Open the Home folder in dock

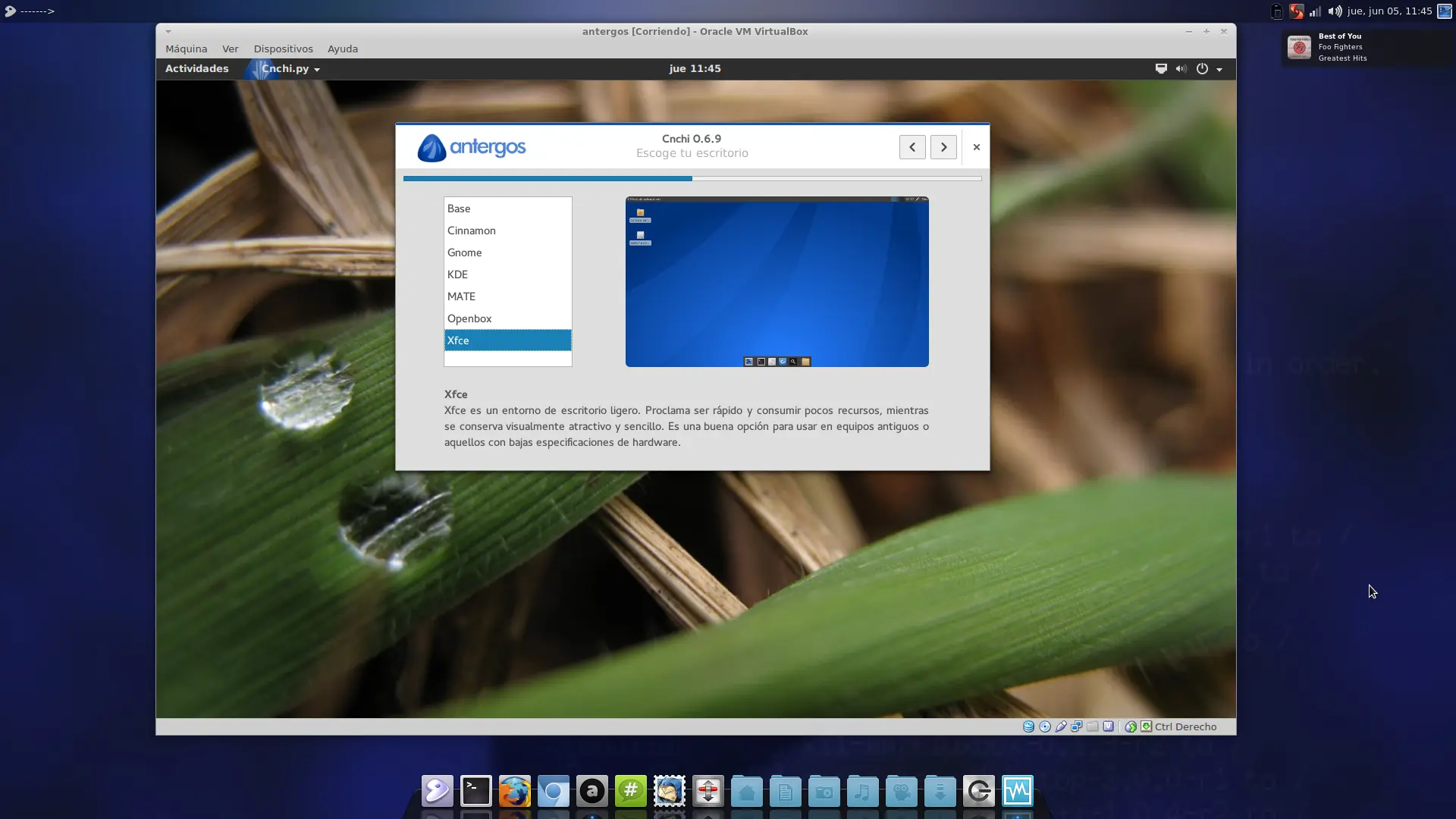[747, 791]
